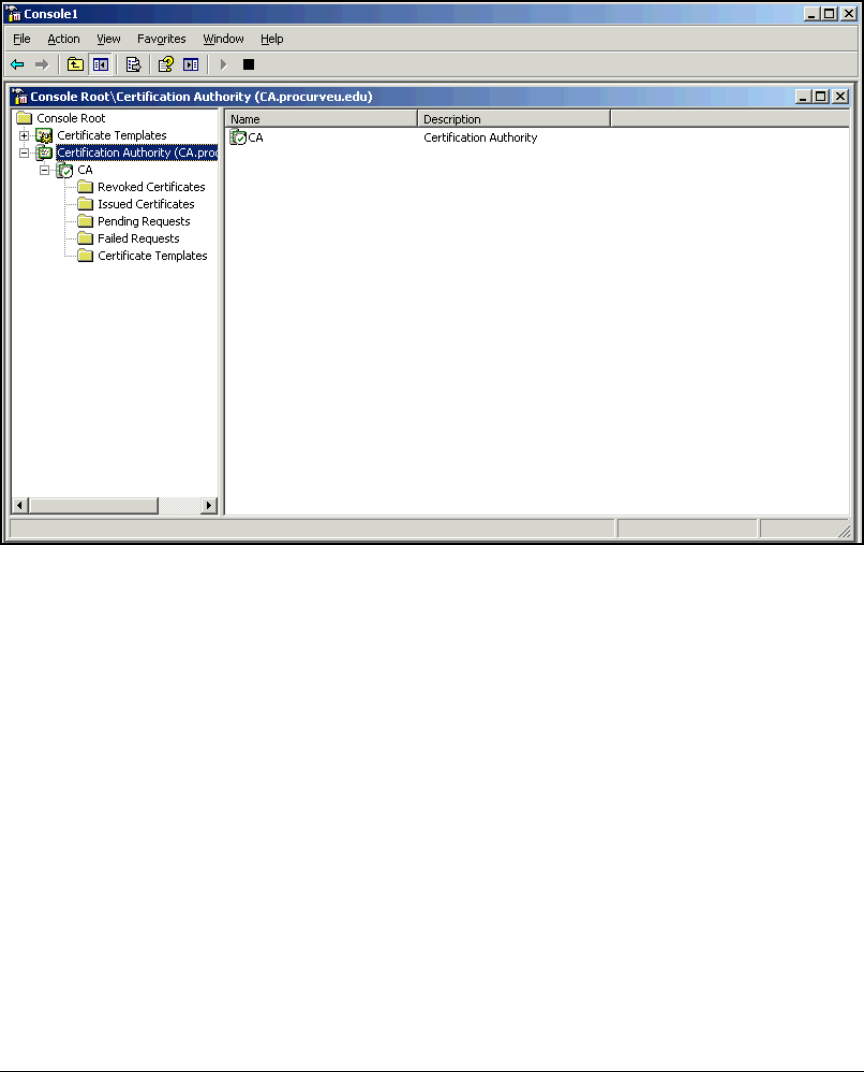
Task: Click the Forward arrow toolbar icon
Action: [x=42, y=65]
